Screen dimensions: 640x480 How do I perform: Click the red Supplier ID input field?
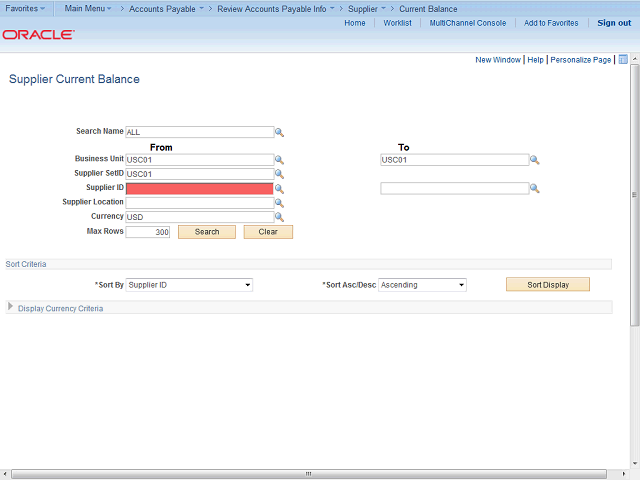199,188
